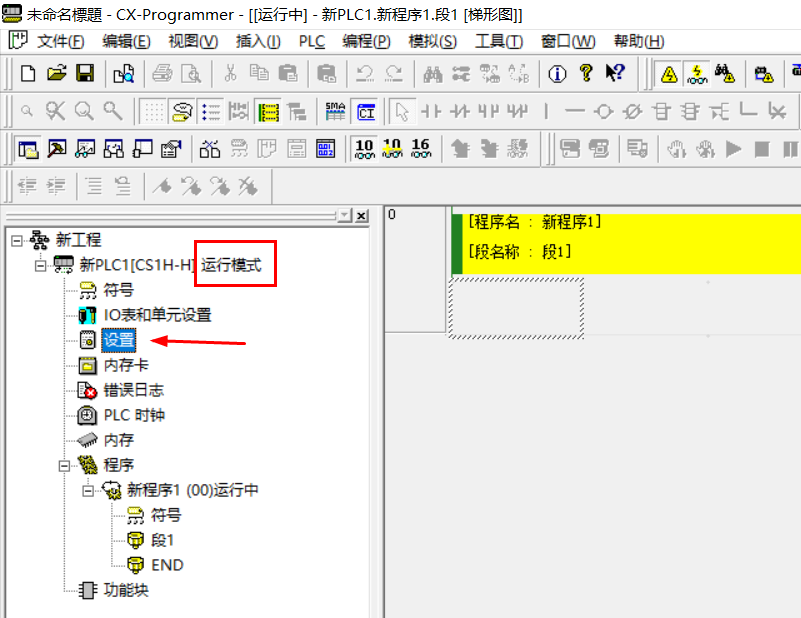Open the 编程(P) menu

point(366,41)
